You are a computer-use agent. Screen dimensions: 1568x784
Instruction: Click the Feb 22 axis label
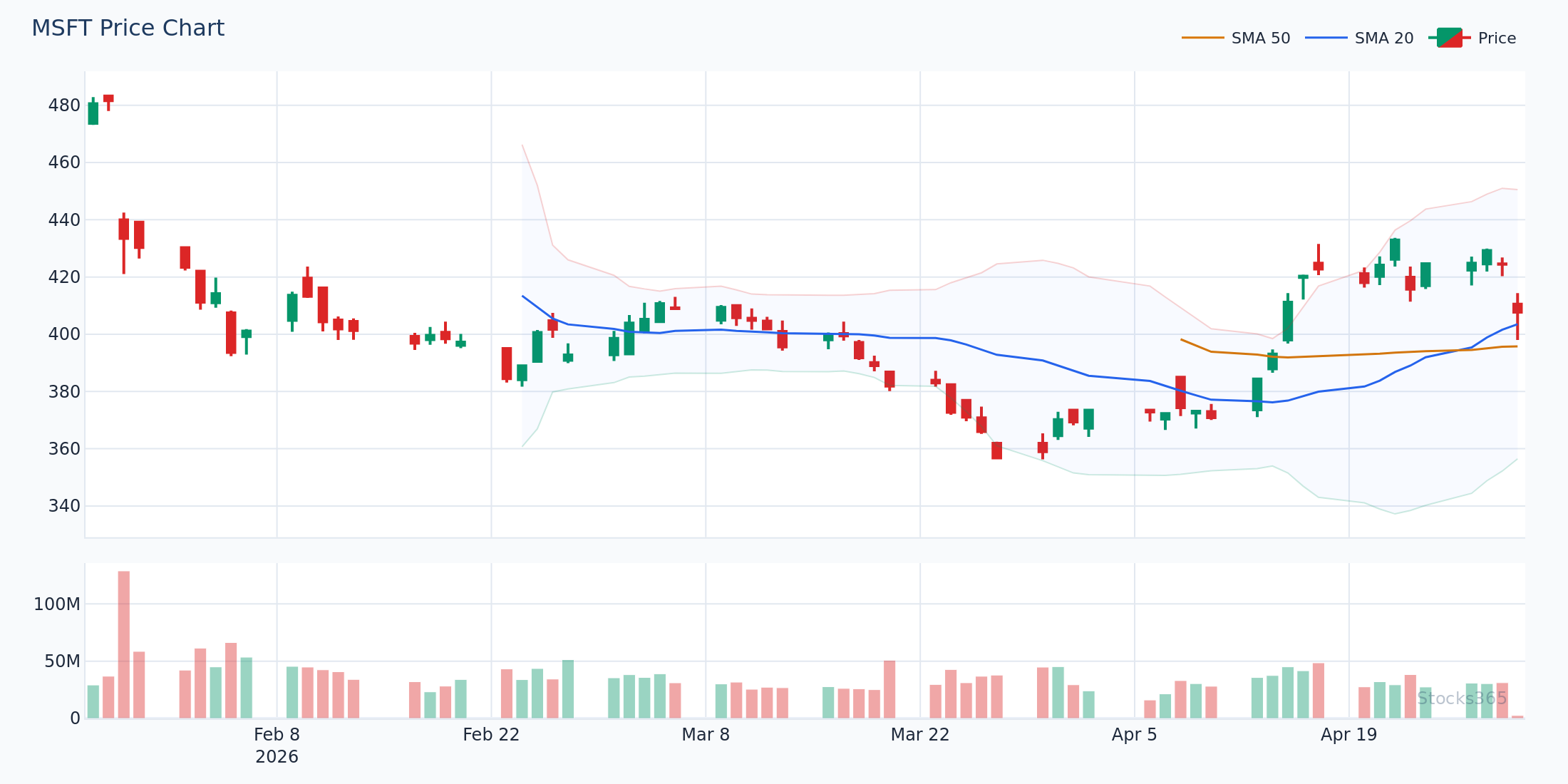[x=492, y=735]
